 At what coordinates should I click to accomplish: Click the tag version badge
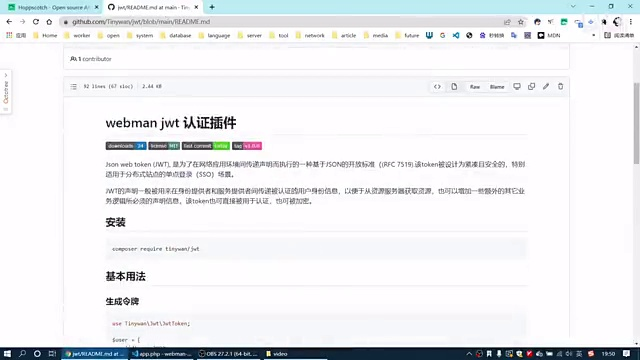[x=247, y=146]
